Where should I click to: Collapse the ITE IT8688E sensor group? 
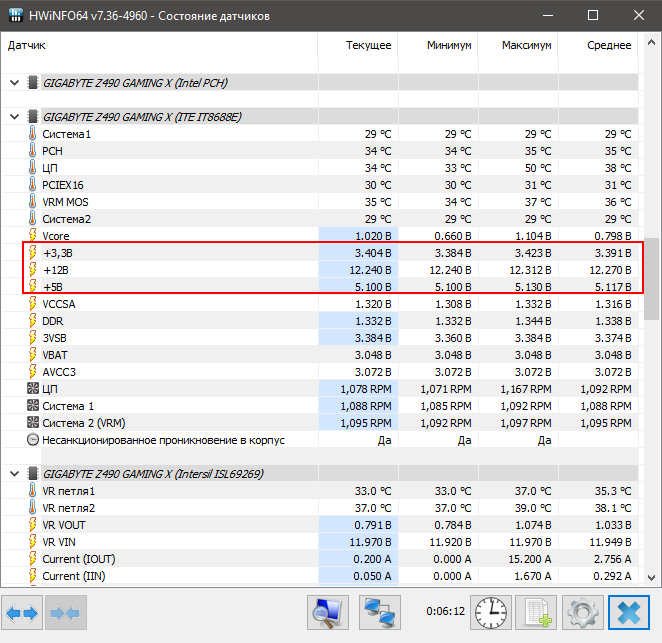(x=14, y=117)
